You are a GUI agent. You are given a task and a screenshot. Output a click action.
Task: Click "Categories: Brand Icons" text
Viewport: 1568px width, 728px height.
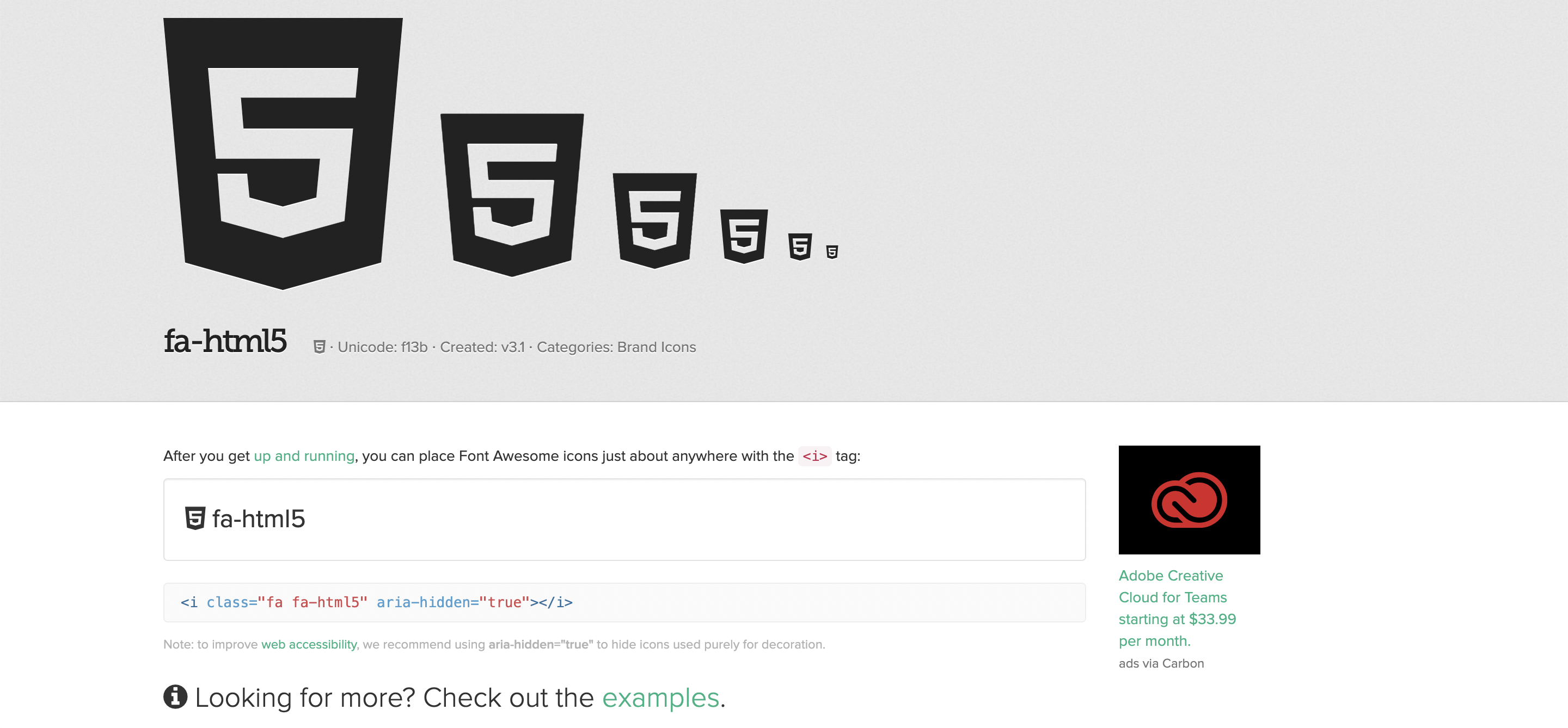[616, 347]
